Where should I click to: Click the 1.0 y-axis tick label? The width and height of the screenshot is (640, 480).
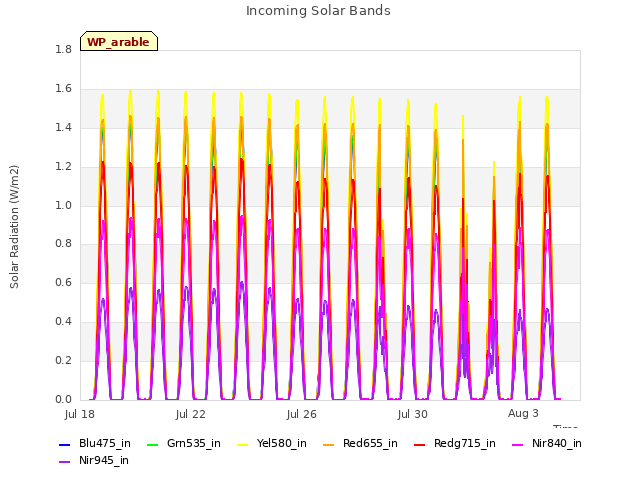coord(63,205)
